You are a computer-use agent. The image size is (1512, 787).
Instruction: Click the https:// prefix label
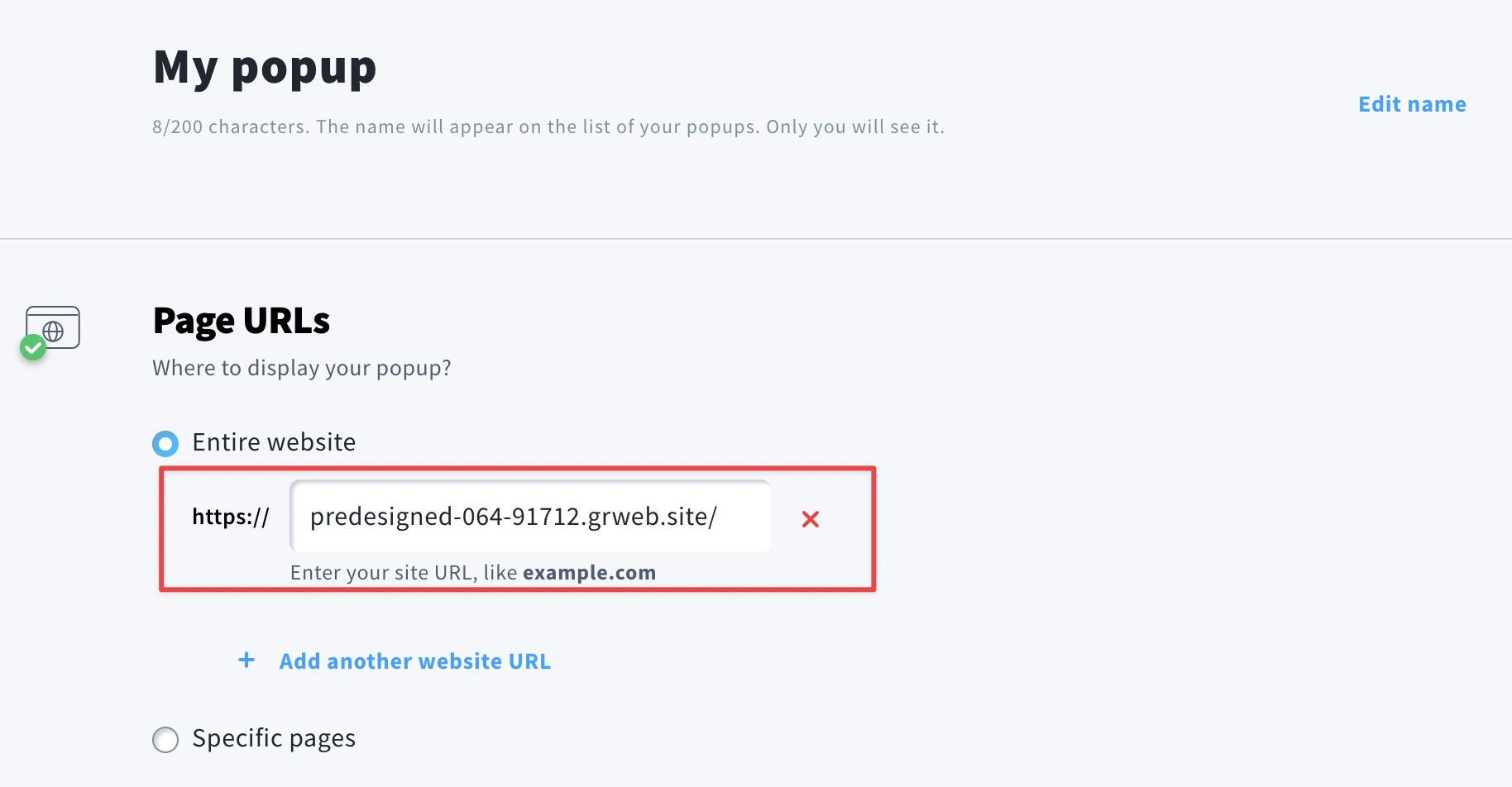[x=231, y=517]
